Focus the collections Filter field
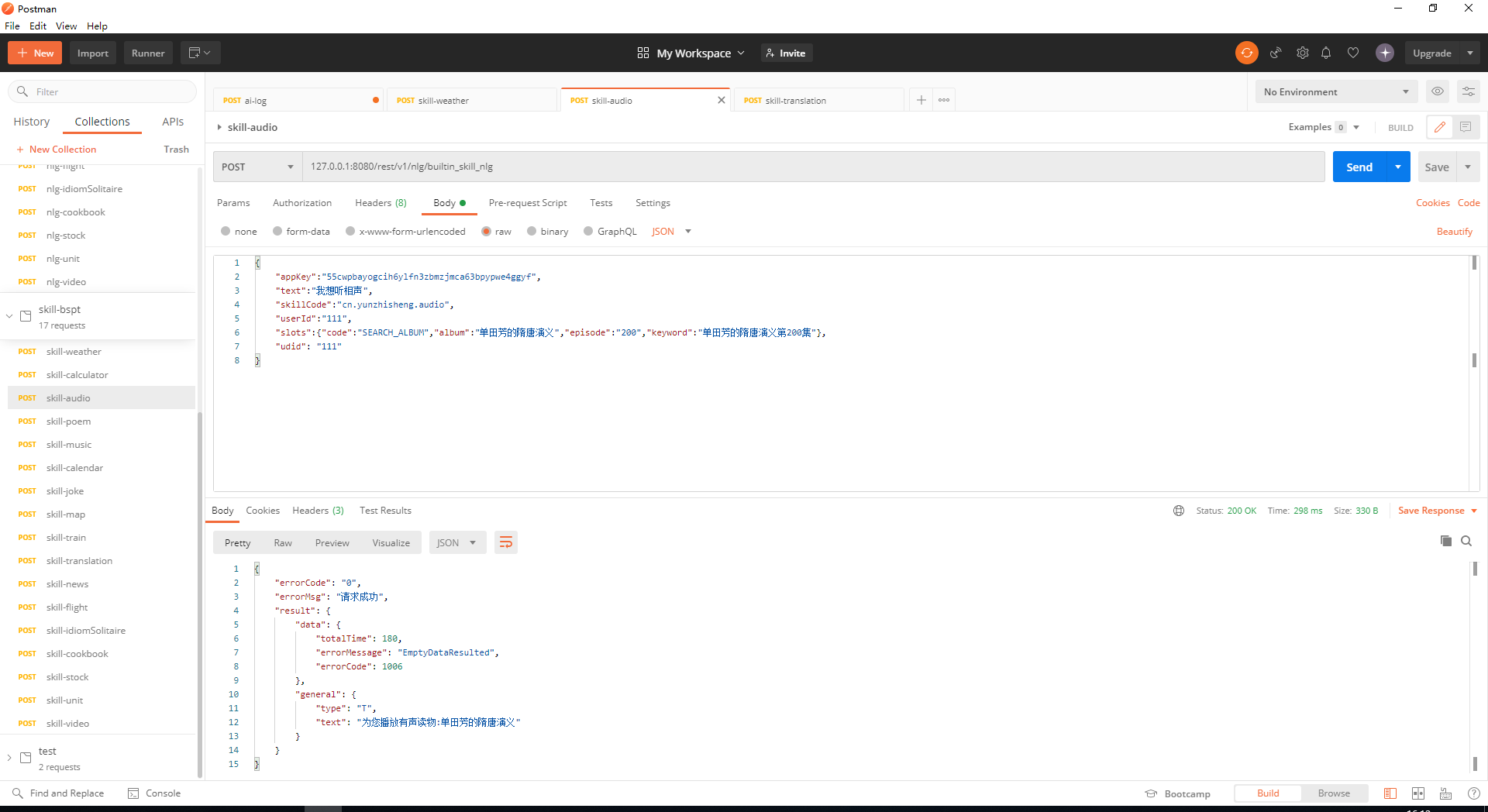Screen dimensions: 1488x812 (102, 91)
